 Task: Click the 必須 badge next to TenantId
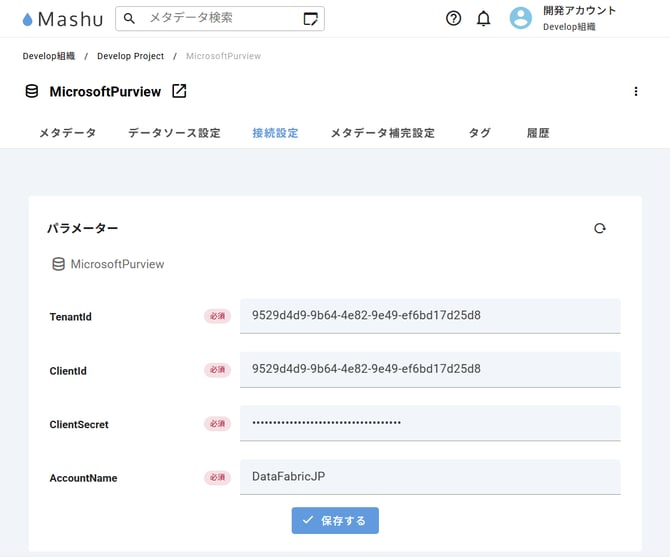(217, 316)
